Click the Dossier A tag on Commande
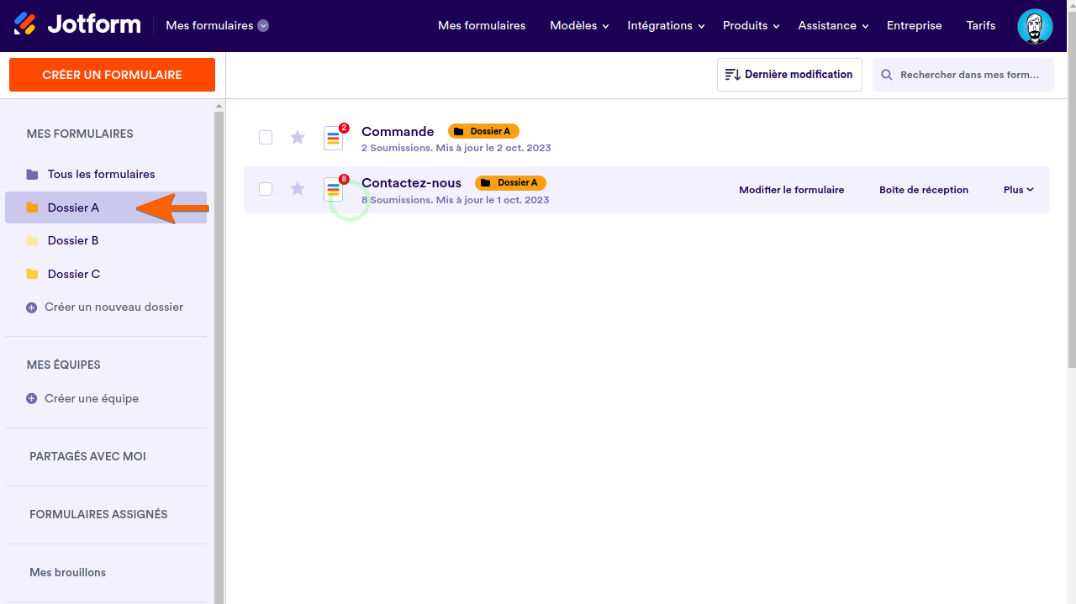The width and height of the screenshot is (1076, 604). (483, 131)
